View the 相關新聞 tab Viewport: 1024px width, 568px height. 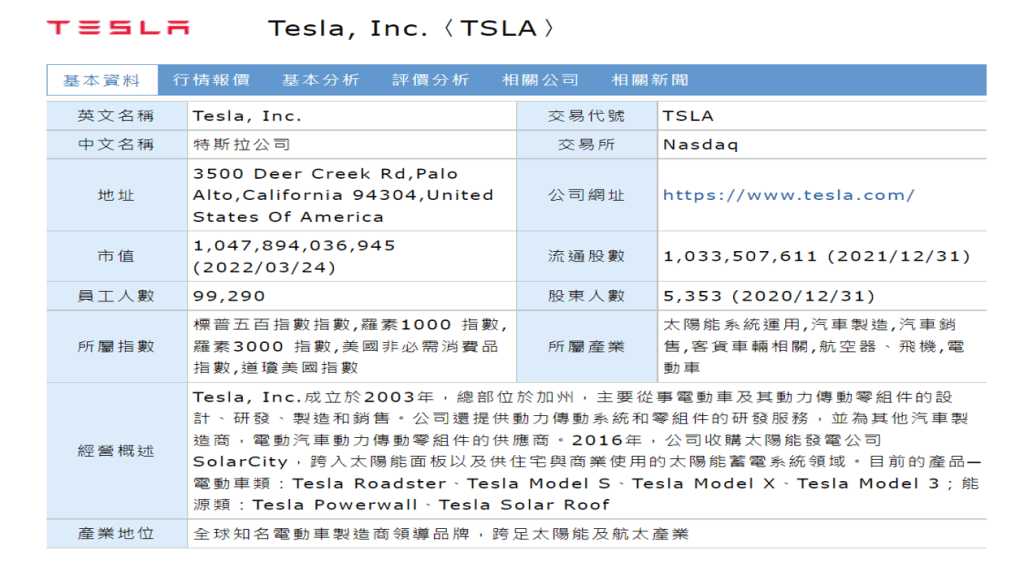(650, 80)
